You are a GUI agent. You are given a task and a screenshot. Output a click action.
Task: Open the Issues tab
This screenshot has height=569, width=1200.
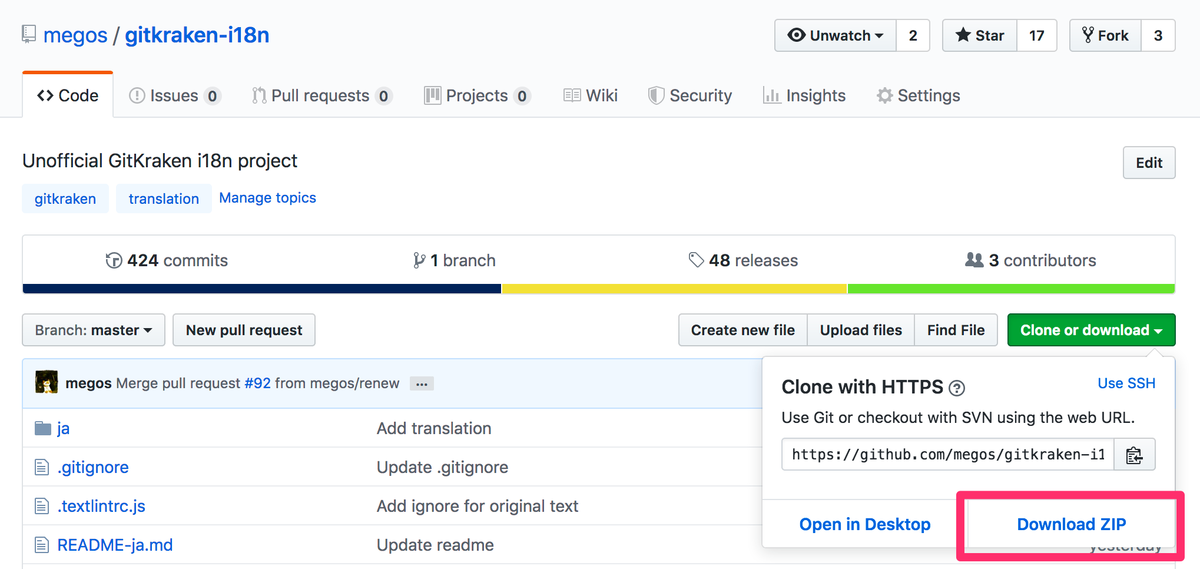(x=175, y=95)
